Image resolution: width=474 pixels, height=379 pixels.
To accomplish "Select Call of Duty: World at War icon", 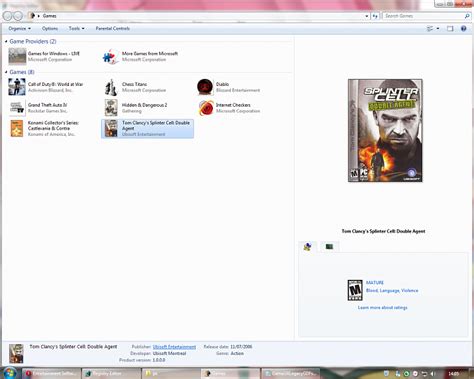I will (x=17, y=87).
